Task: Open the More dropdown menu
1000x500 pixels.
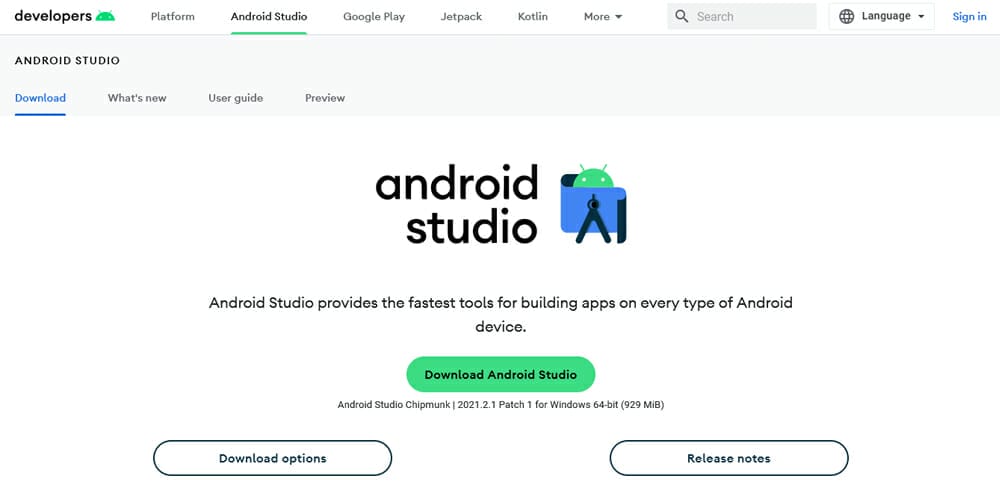Action: [603, 17]
